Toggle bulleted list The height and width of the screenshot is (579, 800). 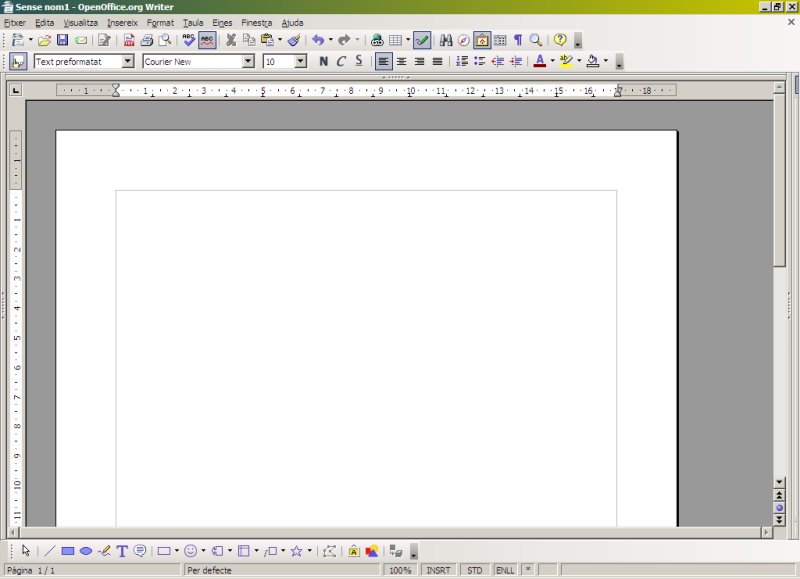480,62
